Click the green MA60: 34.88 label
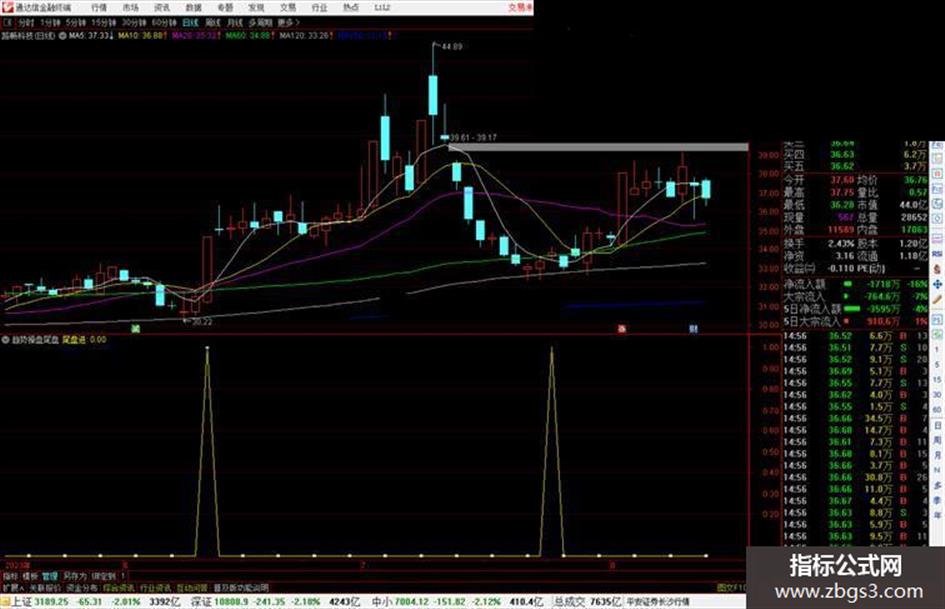This screenshot has height=609, width=945. point(250,36)
